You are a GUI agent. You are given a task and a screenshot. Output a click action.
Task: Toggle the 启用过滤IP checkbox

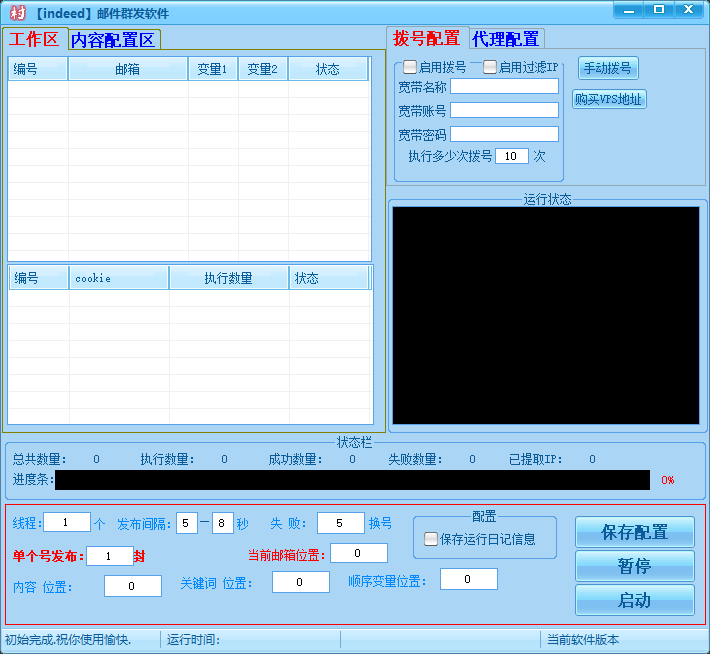(x=490, y=68)
